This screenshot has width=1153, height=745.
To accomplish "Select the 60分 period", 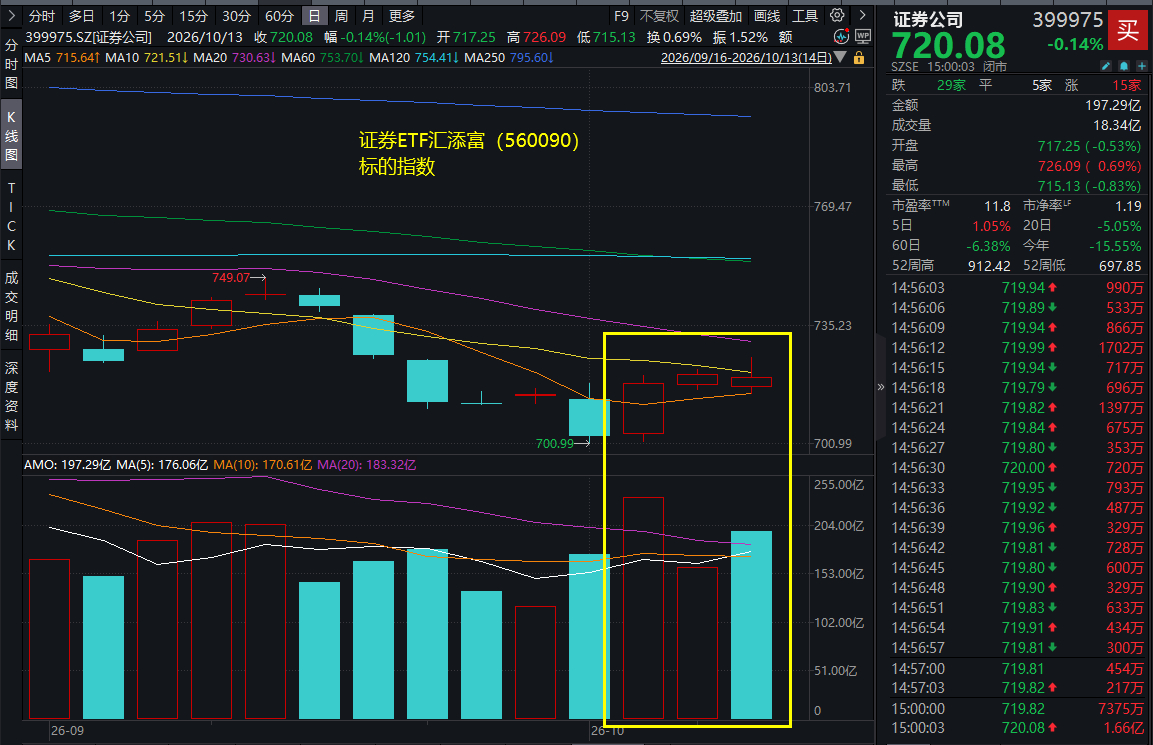I will pyautogui.click(x=279, y=15).
